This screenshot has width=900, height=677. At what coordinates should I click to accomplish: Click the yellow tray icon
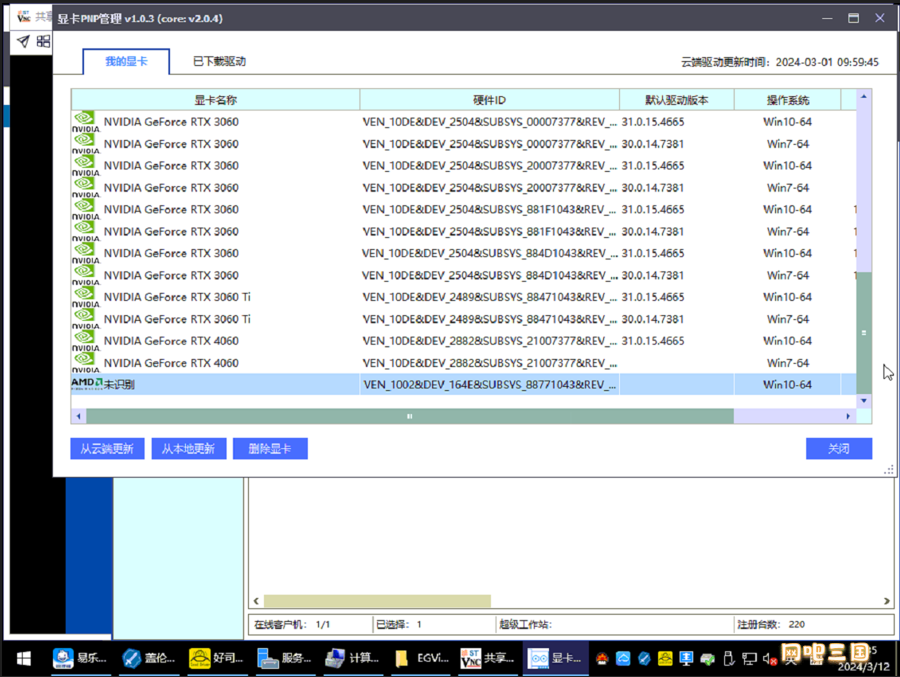(x=665, y=659)
